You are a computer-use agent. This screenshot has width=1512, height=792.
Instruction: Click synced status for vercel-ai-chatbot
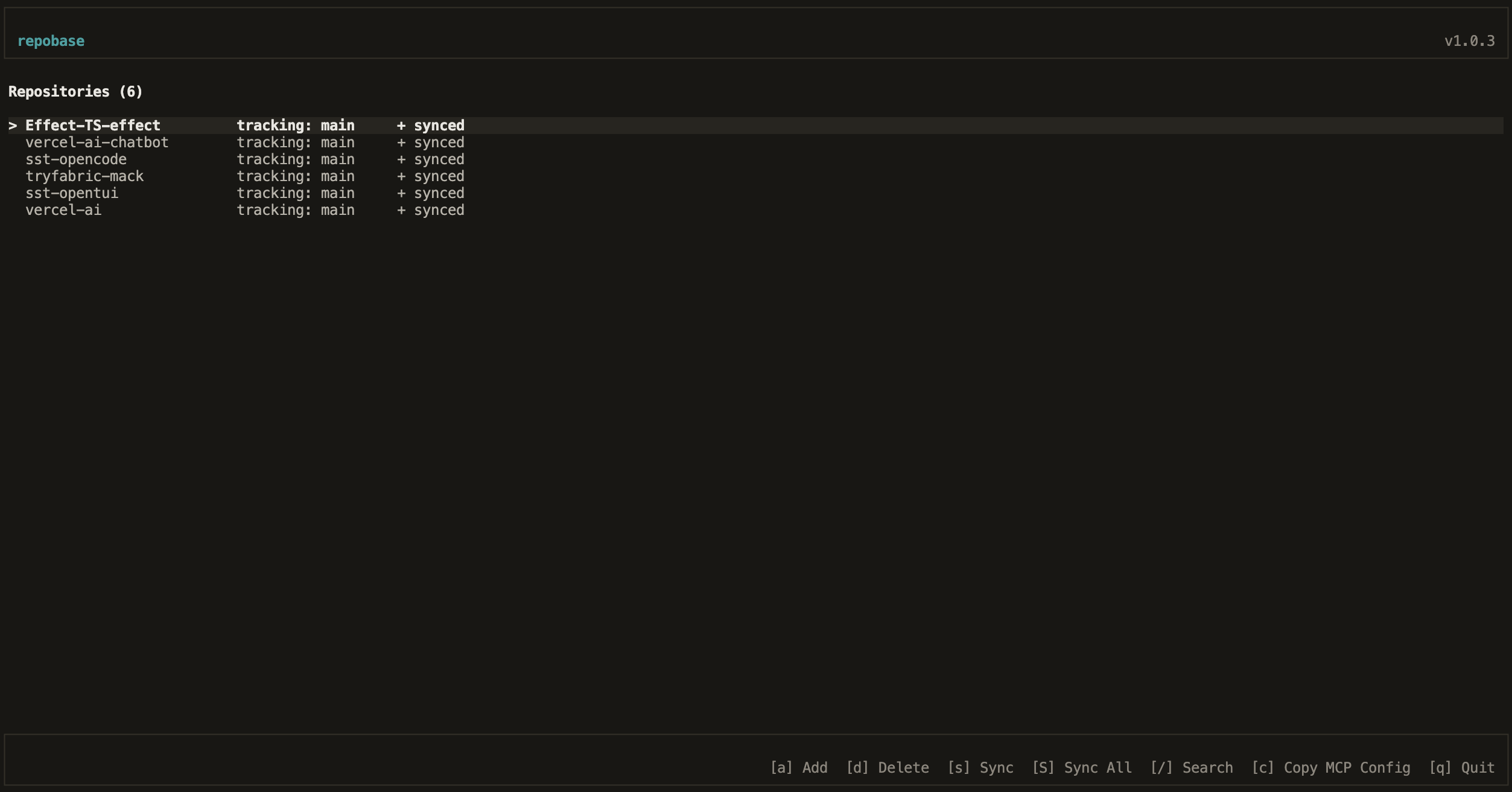tap(431, 142)
